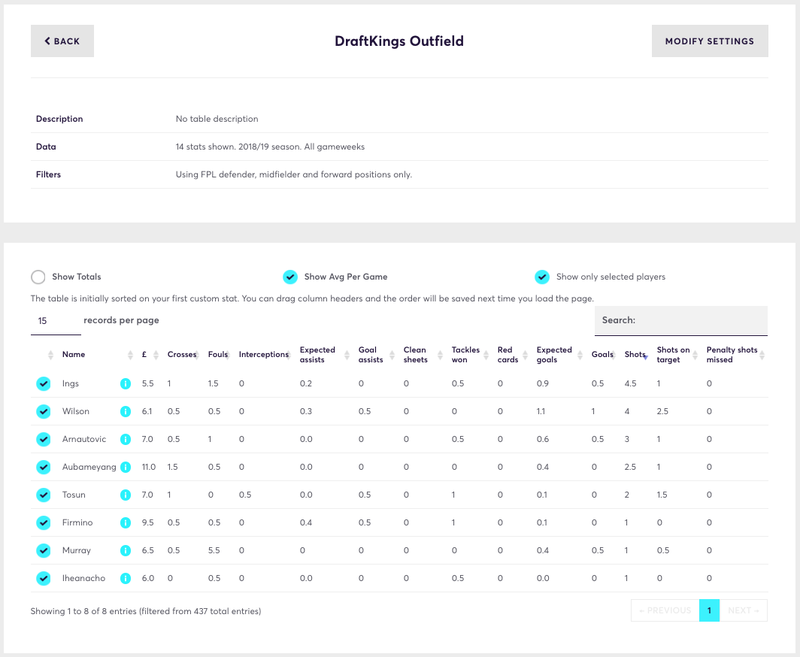The height and width of the screenshot is (657, 800).
Task: Sort table by £ price column
Action: (149, 355)
